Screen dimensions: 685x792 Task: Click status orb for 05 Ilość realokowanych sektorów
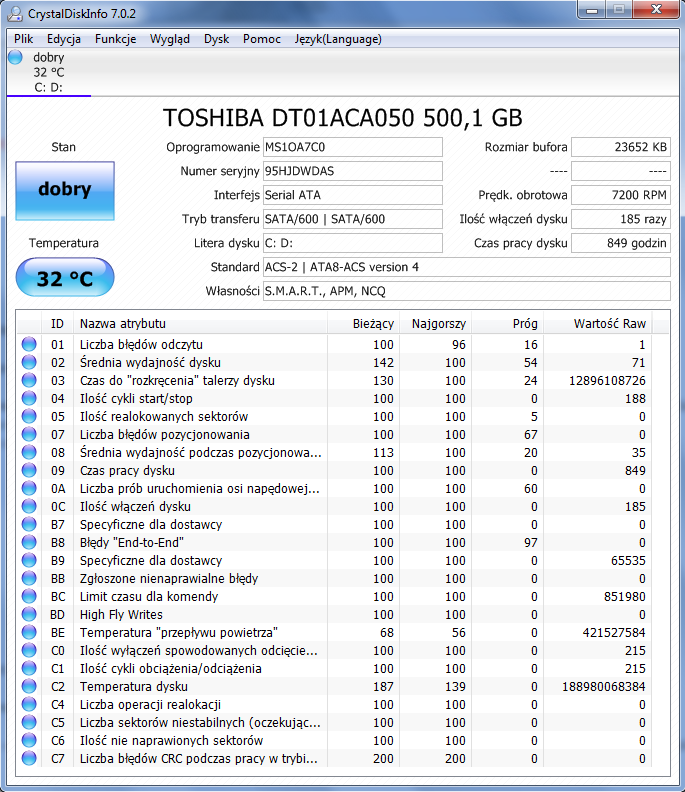pyautogui.click(x=29, y=416)
